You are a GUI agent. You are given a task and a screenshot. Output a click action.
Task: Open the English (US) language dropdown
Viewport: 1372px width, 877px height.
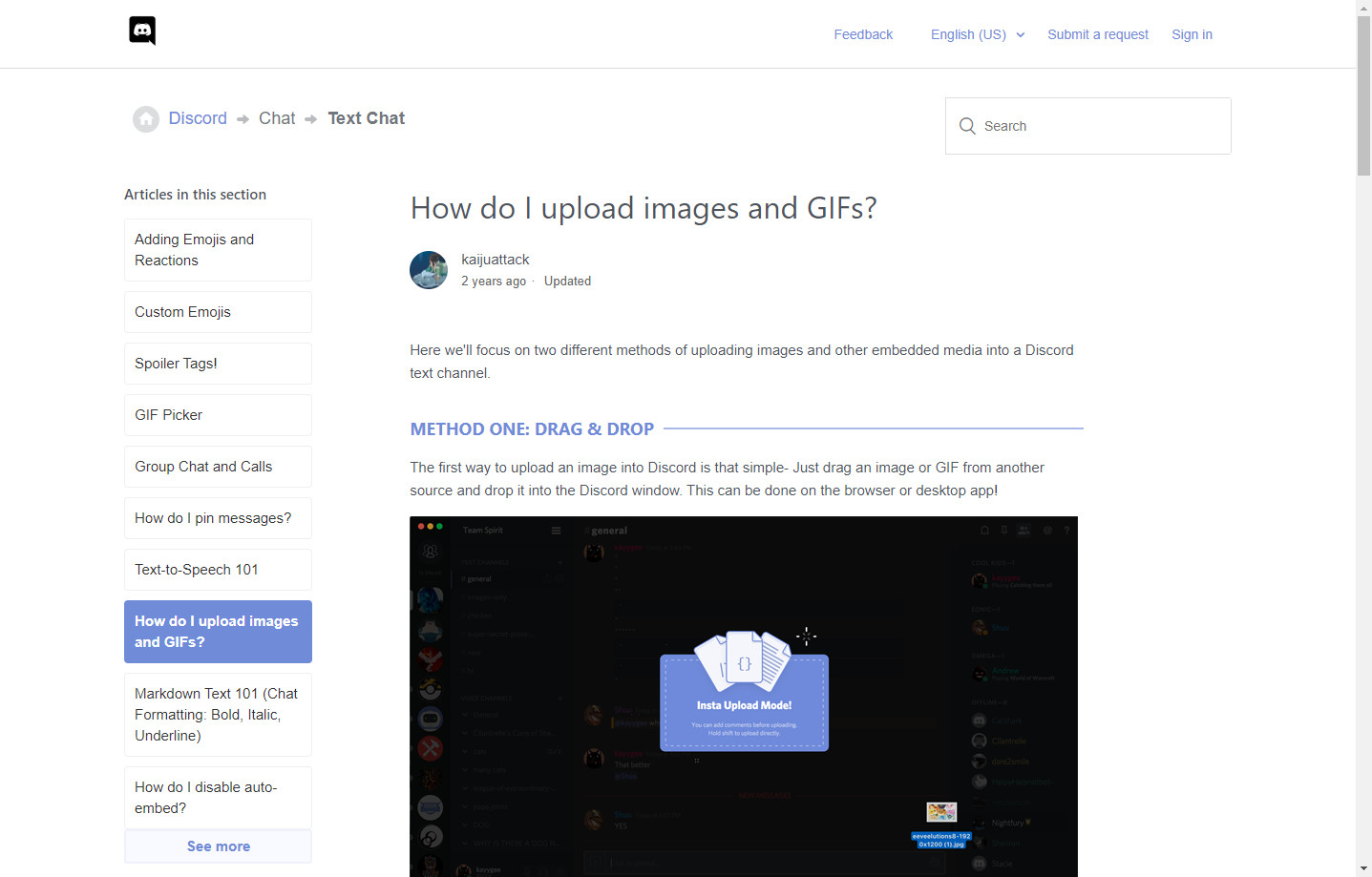tap(977, 34)
